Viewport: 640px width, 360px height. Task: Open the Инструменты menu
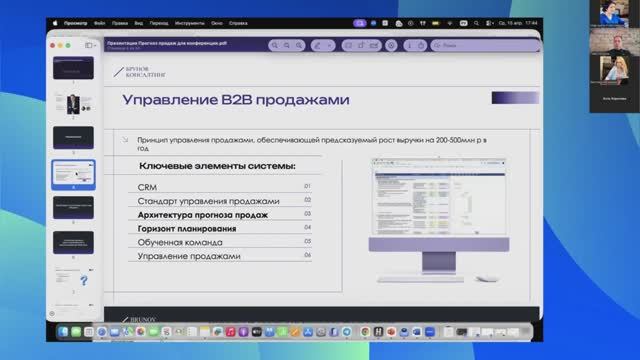click(189, 23)
